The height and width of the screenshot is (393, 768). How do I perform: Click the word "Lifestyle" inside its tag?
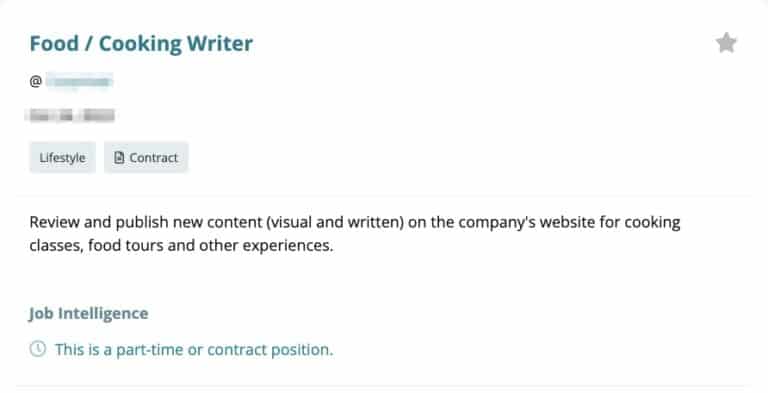[x=63, y=158]
